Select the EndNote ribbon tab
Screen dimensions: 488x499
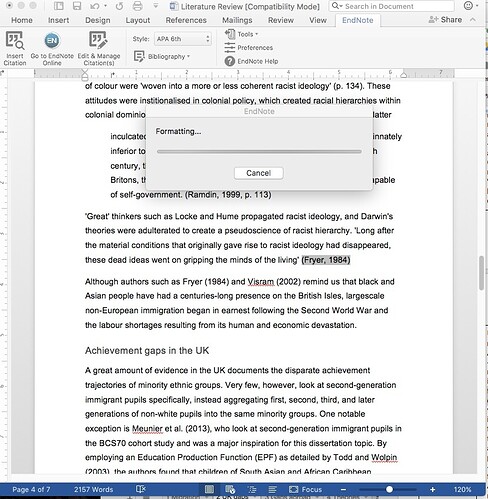(358, 20)
